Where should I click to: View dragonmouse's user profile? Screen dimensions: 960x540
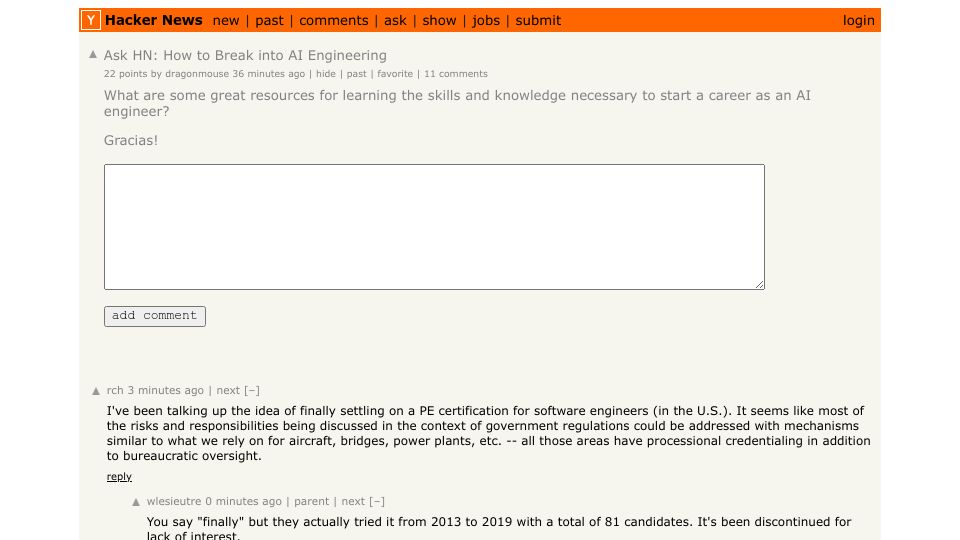197,74
